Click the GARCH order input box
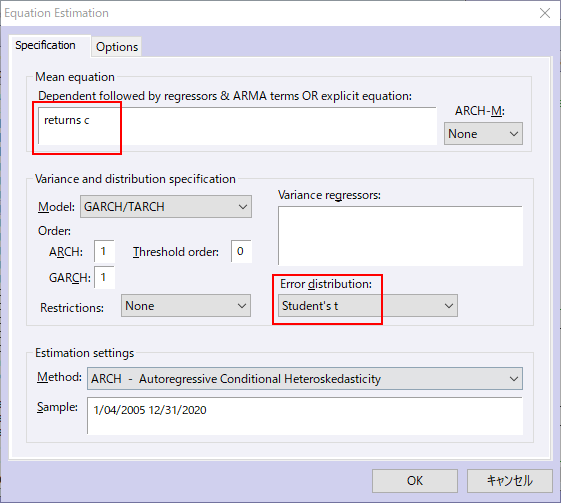The width and height of the screenshot is (561, 503). (104, 277)
